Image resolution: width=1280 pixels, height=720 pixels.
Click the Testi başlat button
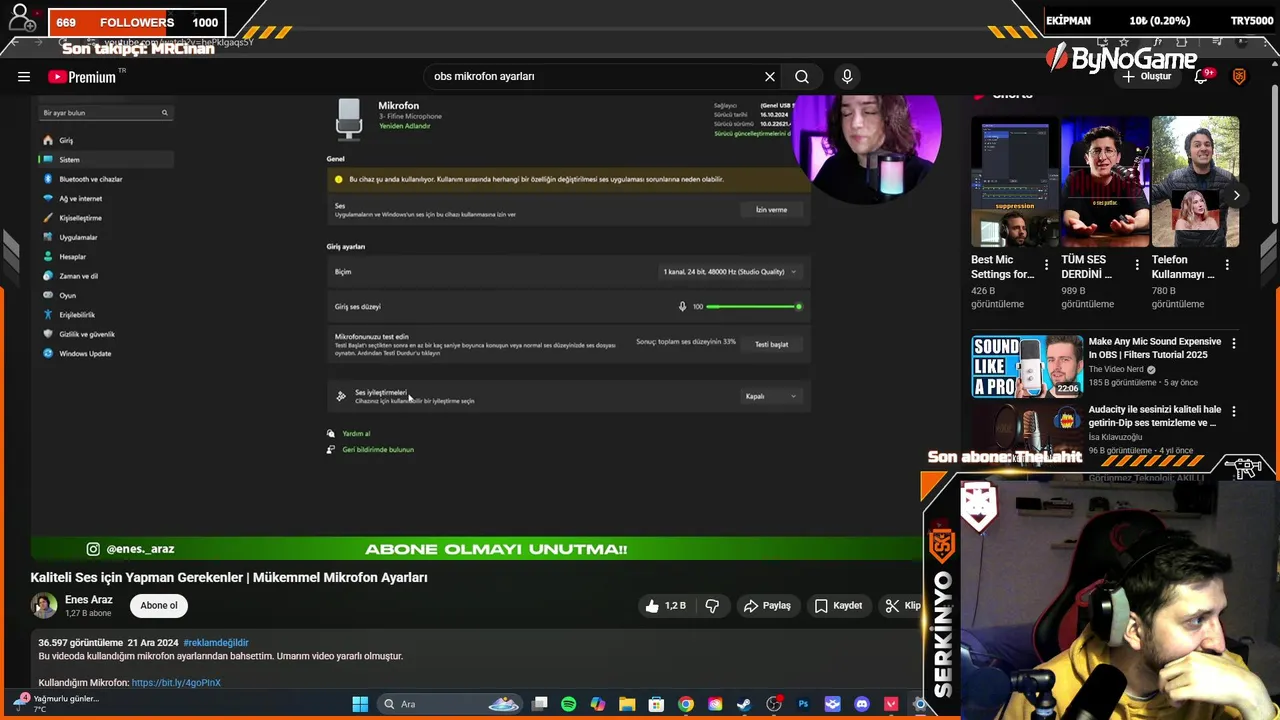pyautogui.click(x=771, y=344)
